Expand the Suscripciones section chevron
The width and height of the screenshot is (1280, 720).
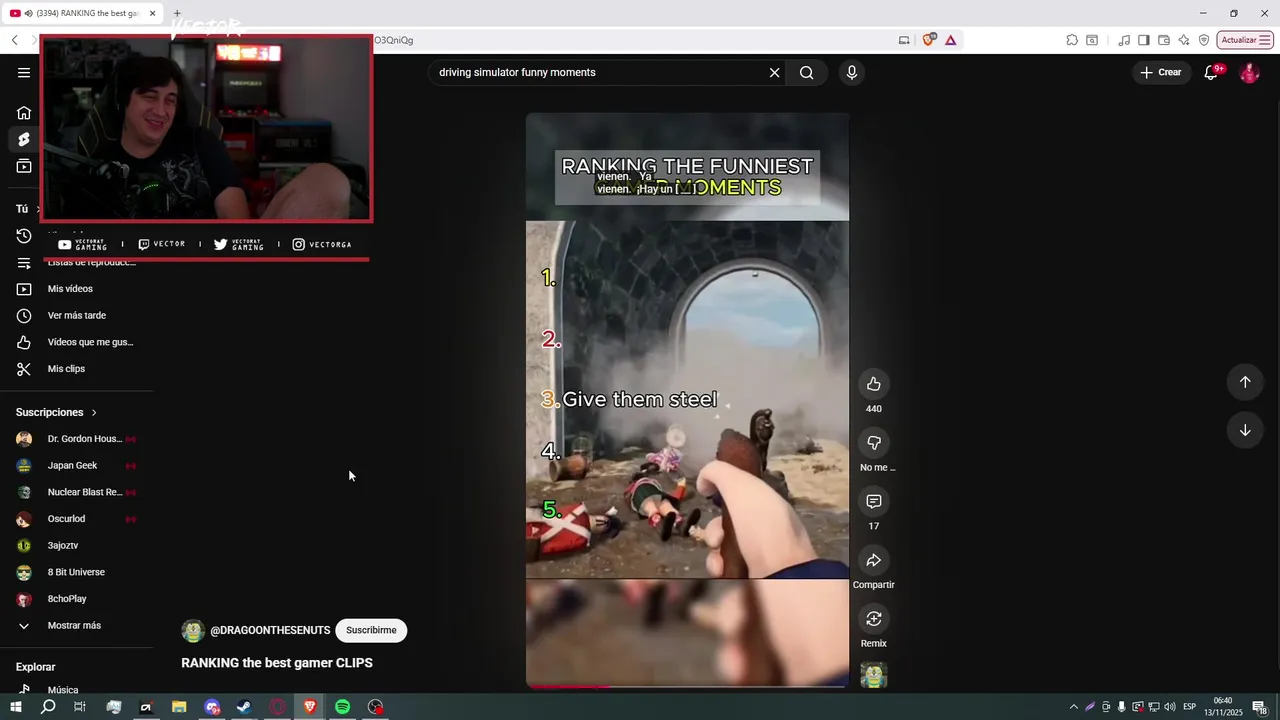(x=94, y=412)
